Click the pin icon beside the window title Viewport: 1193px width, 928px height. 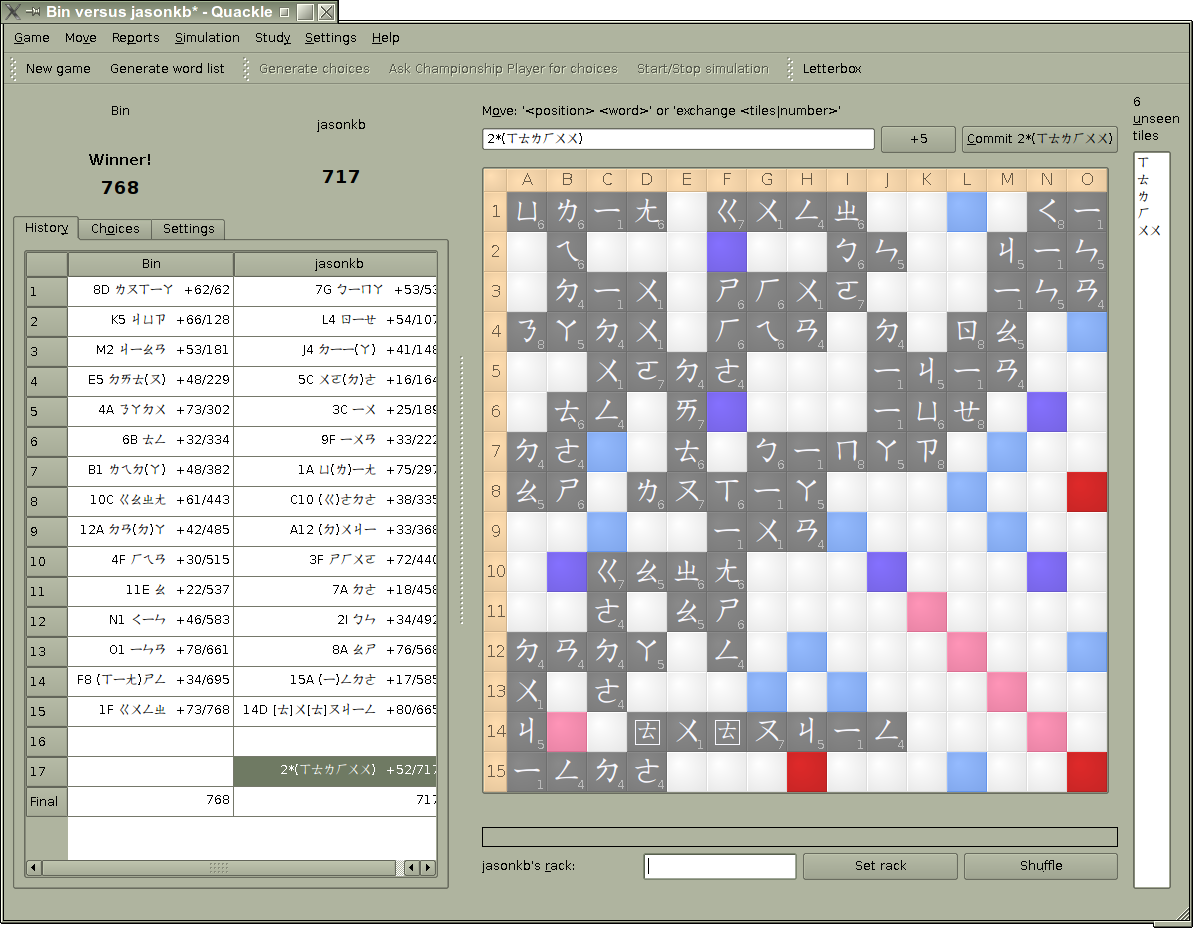31,12
